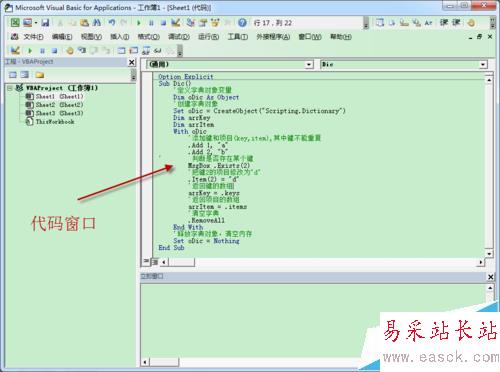Toggle Design Mode on the Debug toolbar
The width and height of the screenshot is (500, 372).
click(x=15, y=50)
